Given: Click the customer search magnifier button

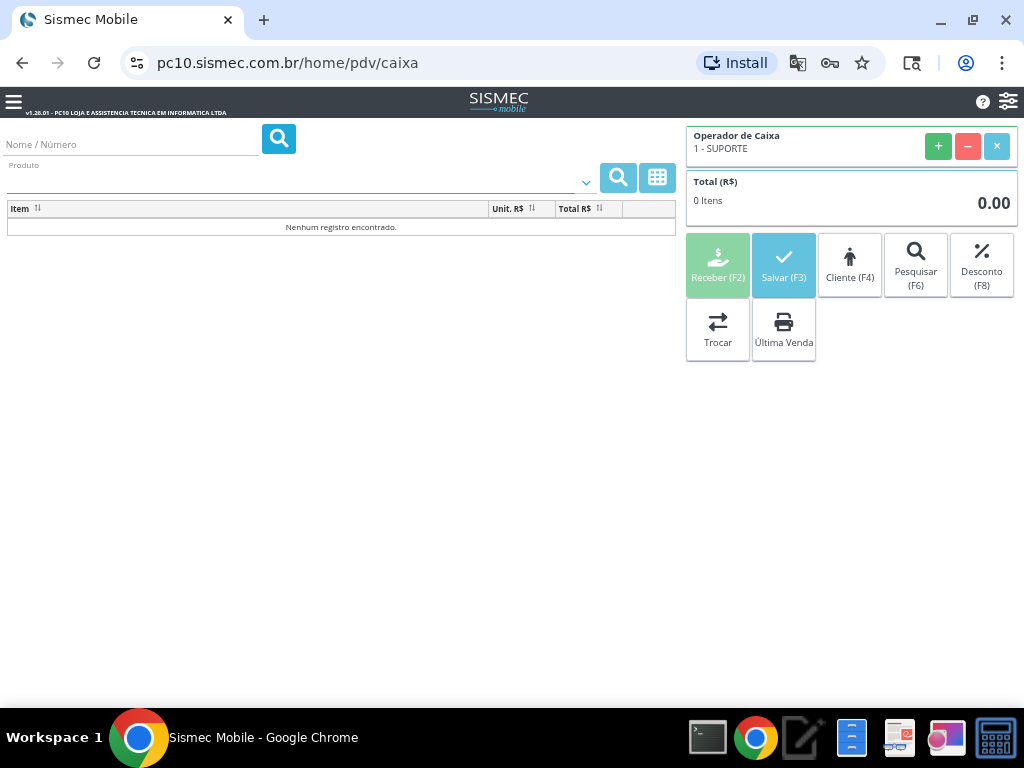Looking at the screenshot, I should tap(279, 139).
